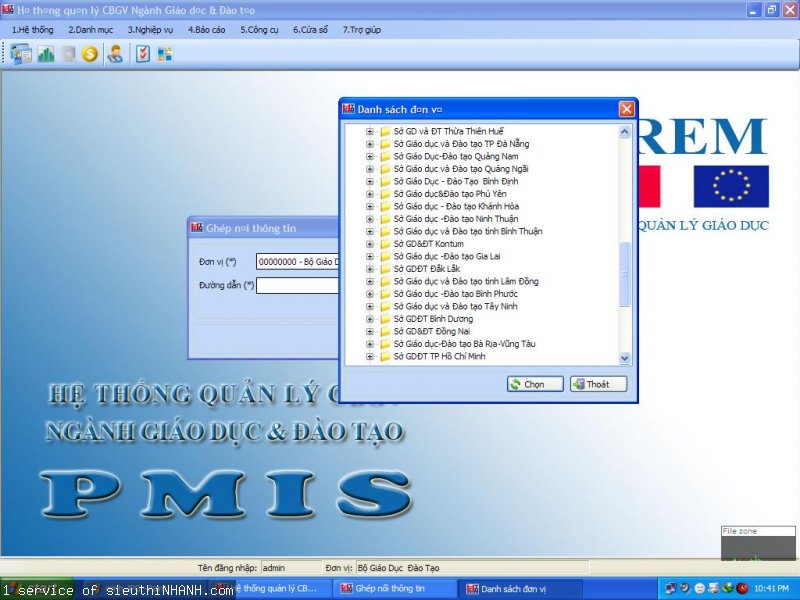Click the admin login name status field

(291, 567)
